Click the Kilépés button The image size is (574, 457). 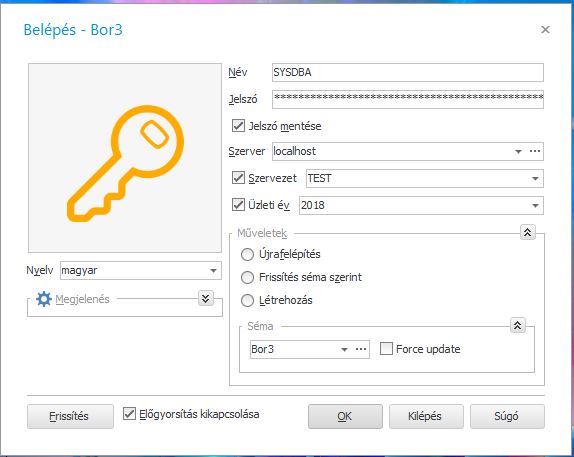[x=426, y=416]
